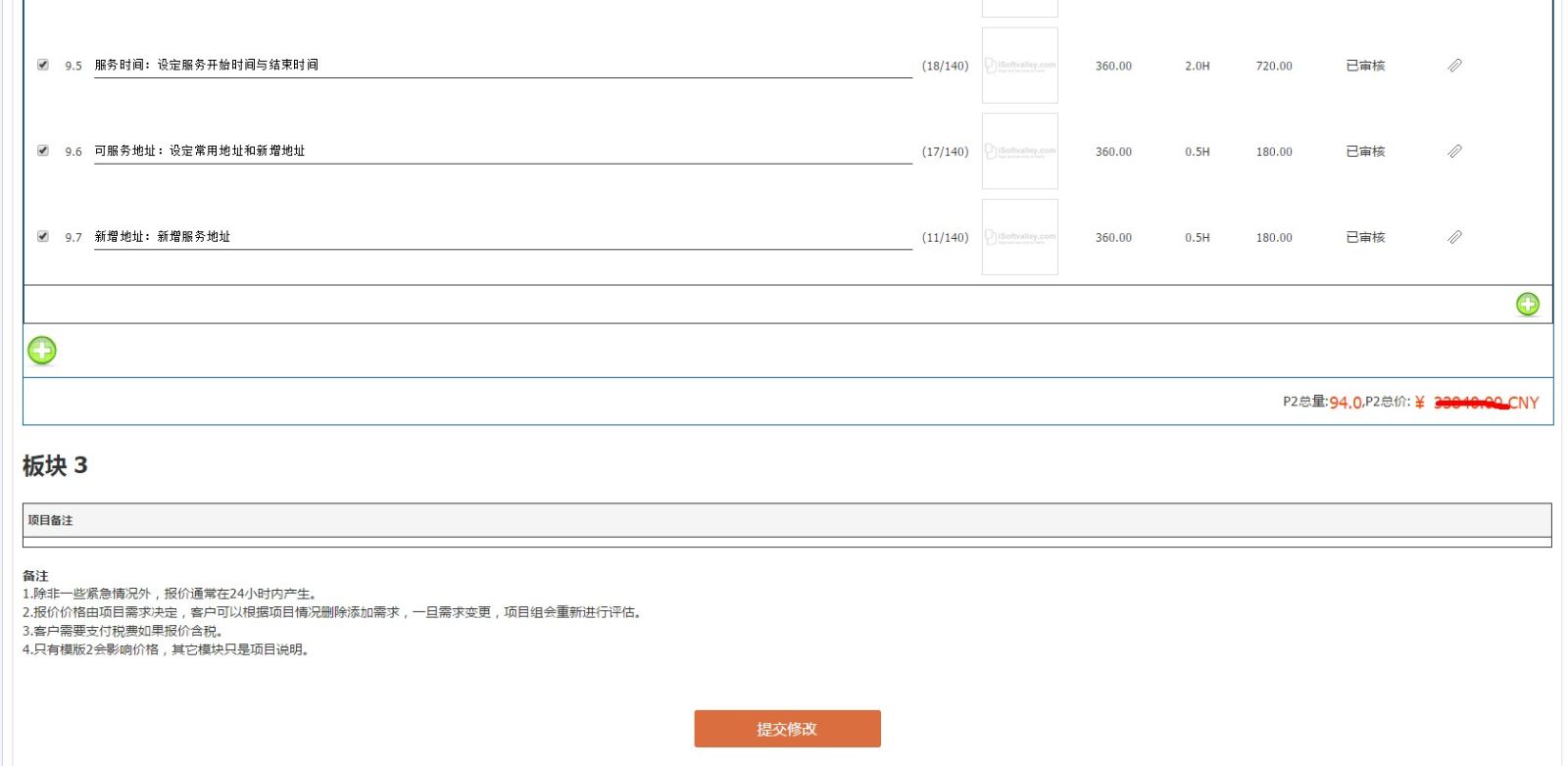Click the paperclip icon for item 9.7

coord(1454,237)
